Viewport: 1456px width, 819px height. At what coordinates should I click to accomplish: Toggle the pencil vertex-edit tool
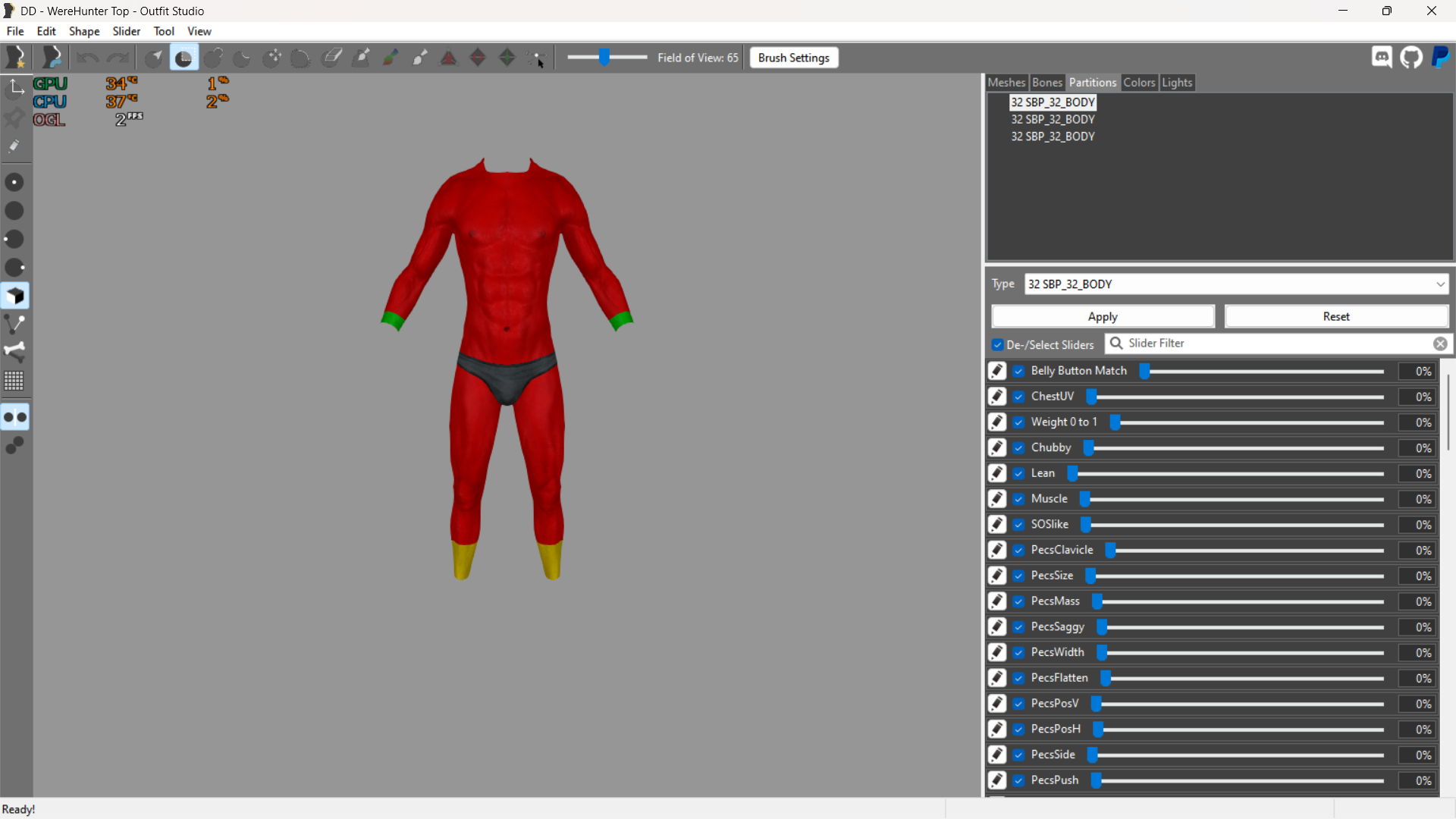[14, 146]
